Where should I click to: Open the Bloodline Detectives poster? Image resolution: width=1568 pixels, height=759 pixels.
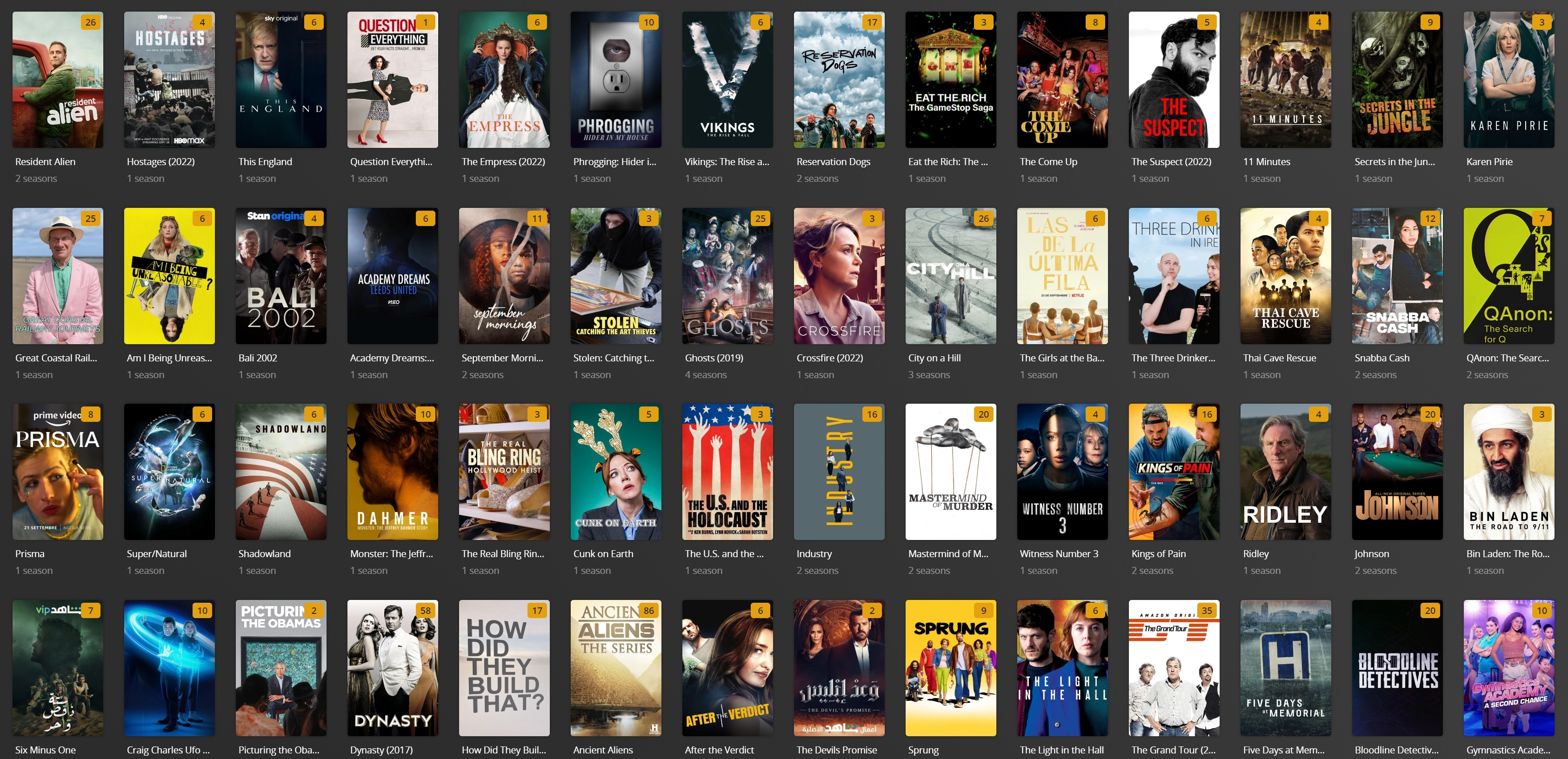[x=1397, y=668]
